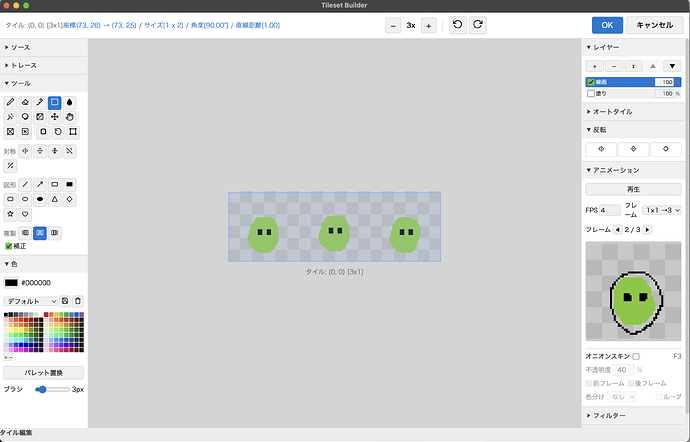690x442 pixels.
Task: Click the キャンセル button
Action: coord(654,25)
